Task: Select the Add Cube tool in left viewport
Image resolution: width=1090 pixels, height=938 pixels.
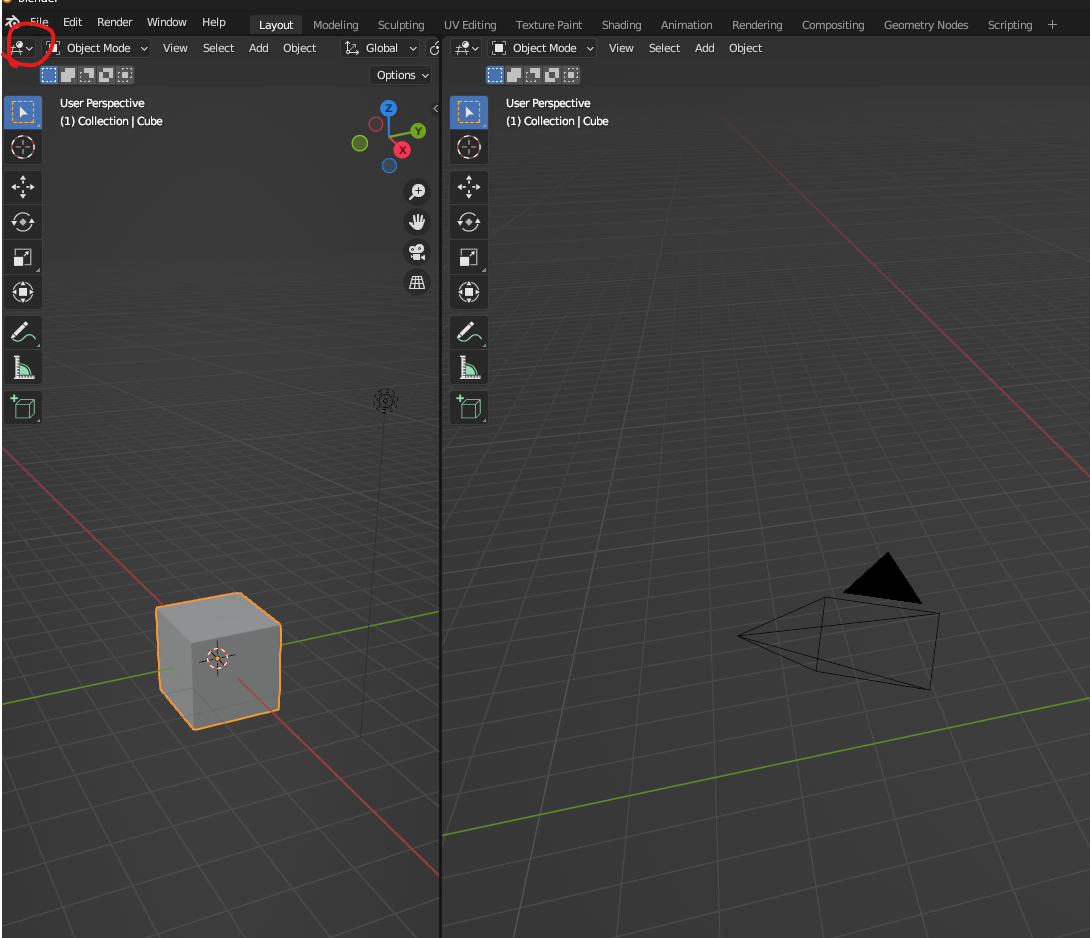Action: [23, 407]
